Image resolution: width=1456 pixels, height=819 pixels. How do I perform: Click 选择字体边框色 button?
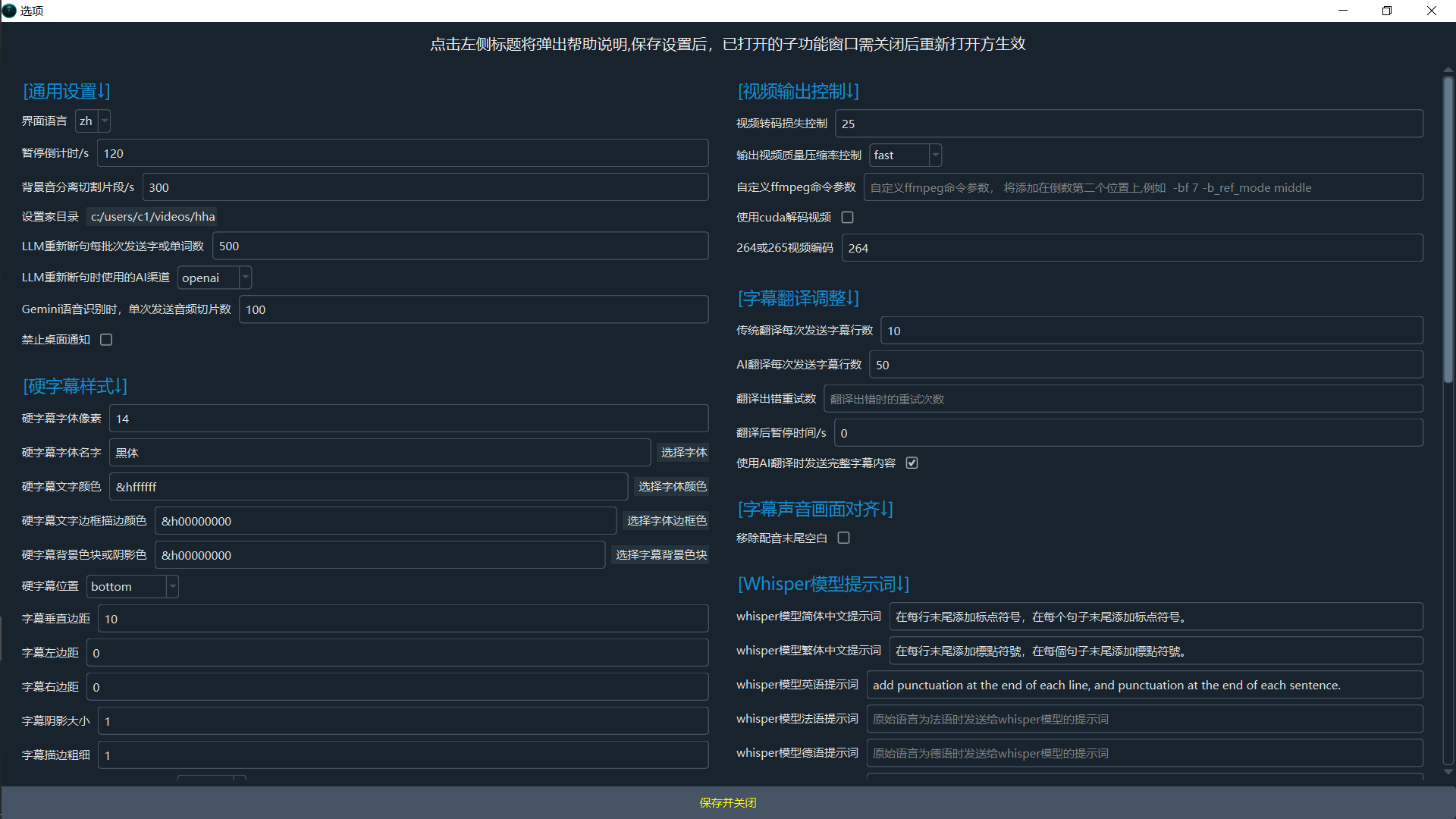click(666, 521)
